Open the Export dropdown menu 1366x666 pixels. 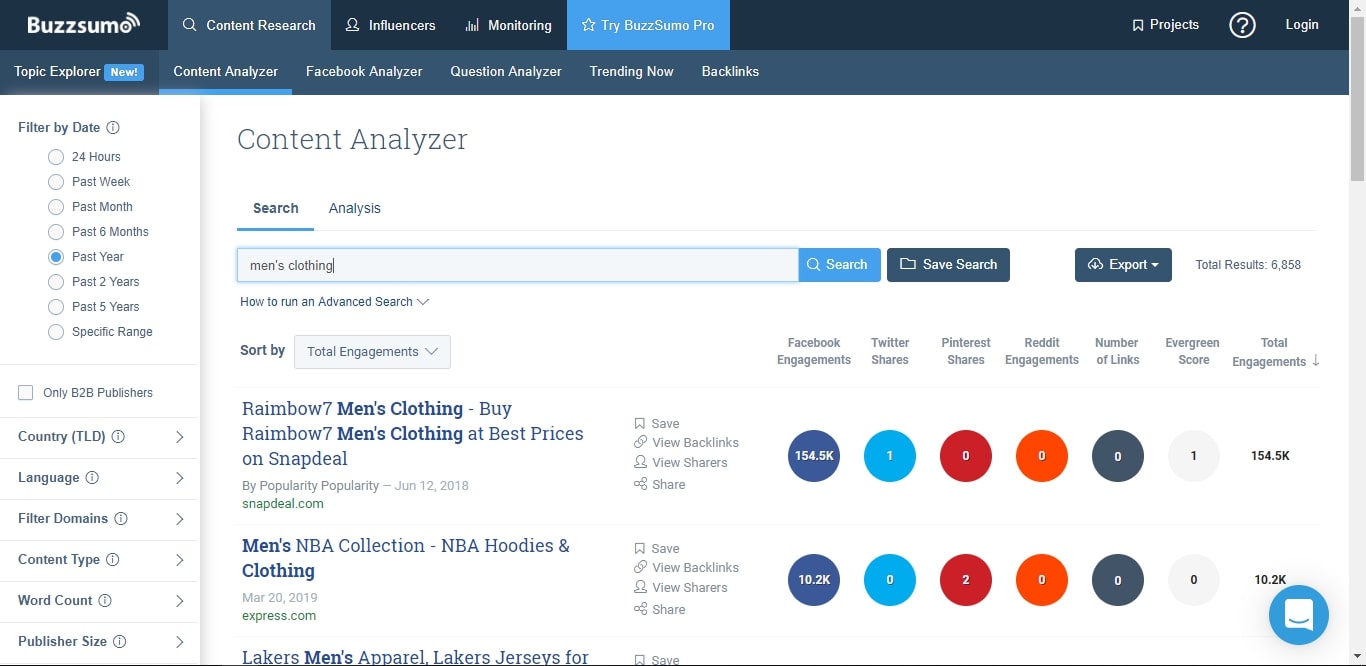(x=1122, y=265)
